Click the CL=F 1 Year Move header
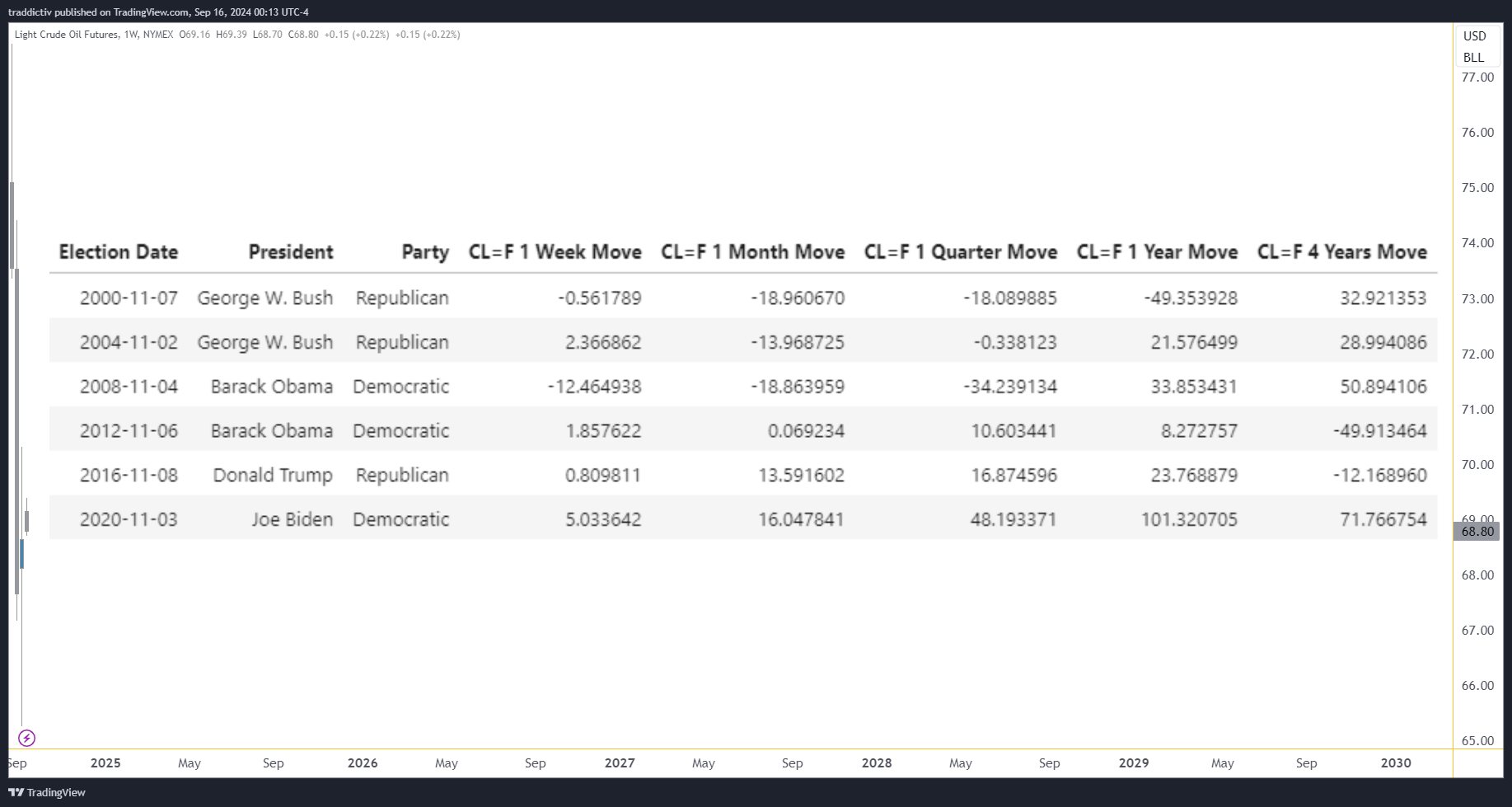The image size is (1512, 807). pos(1158,252)
